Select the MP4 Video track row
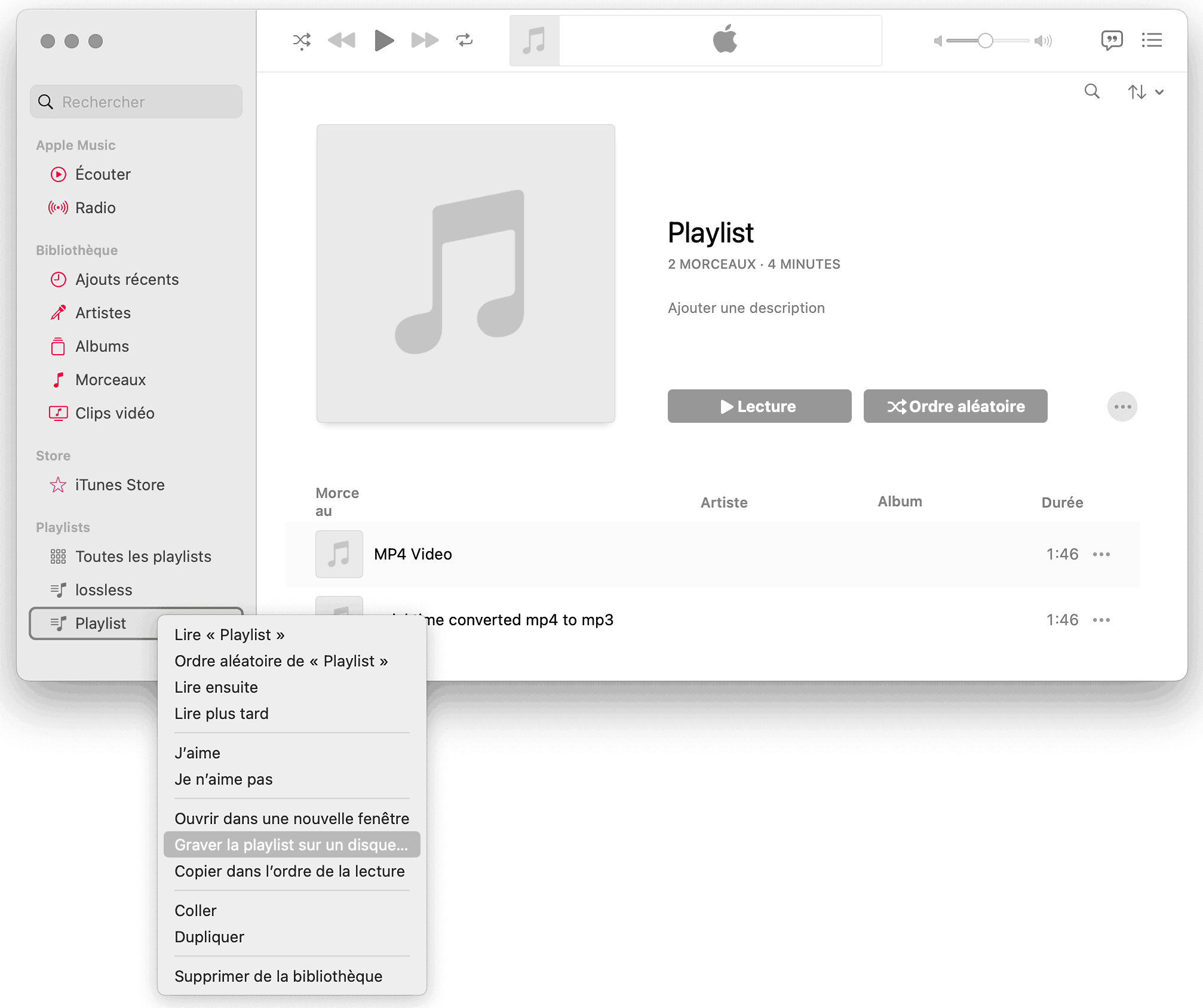 (x=712, y=554)
